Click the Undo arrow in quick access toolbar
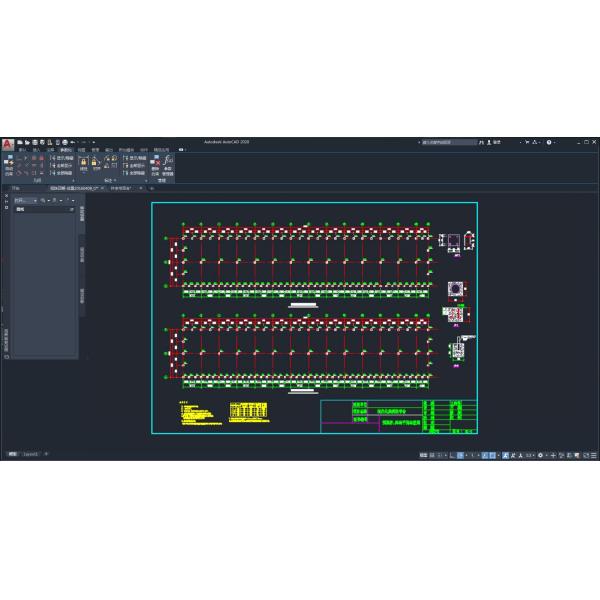This screenshot has width=600, height=600. click(x=73, y=142)
